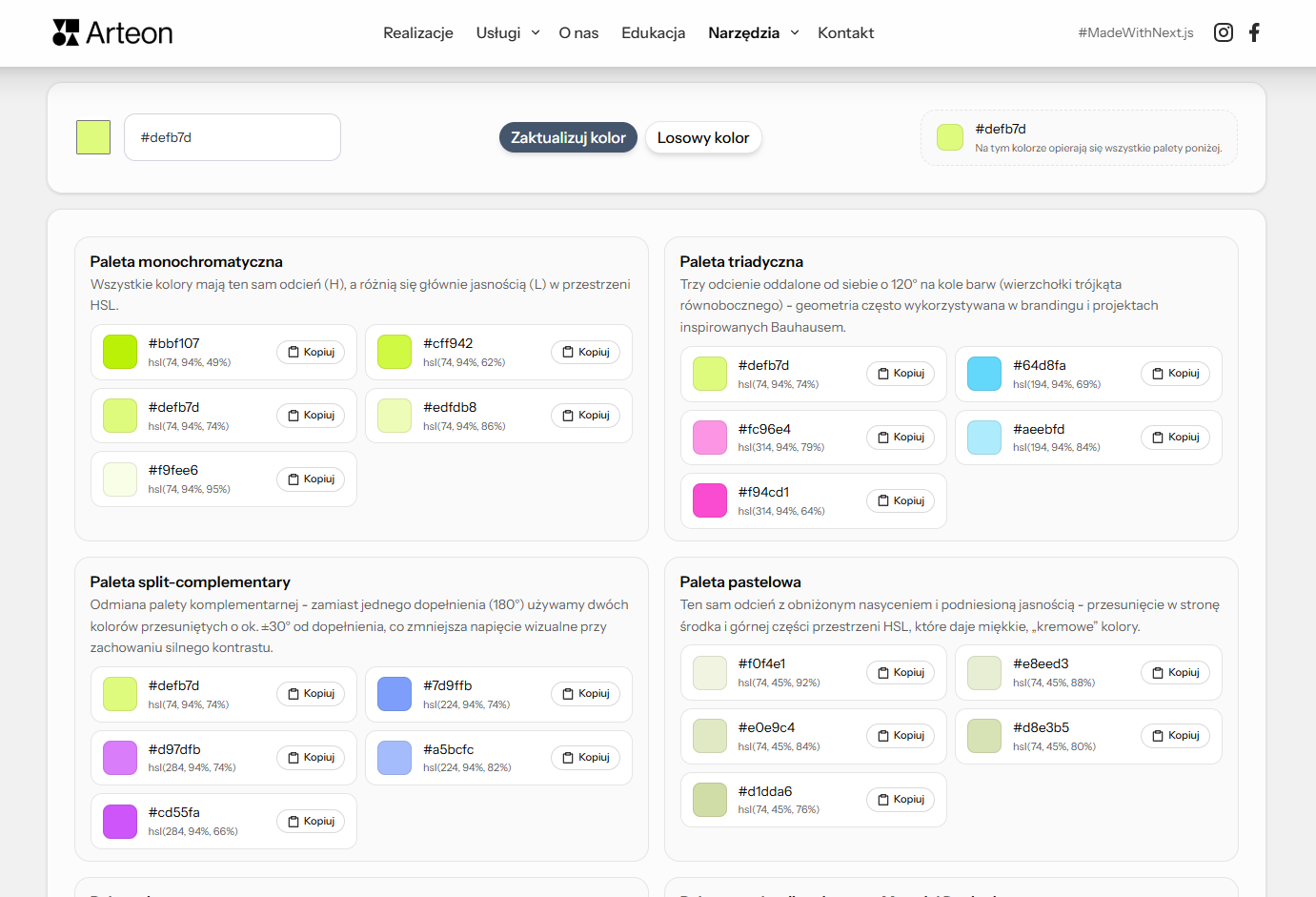Click the clipboard icon beside #7d9ffb

(x=569, y=694)
